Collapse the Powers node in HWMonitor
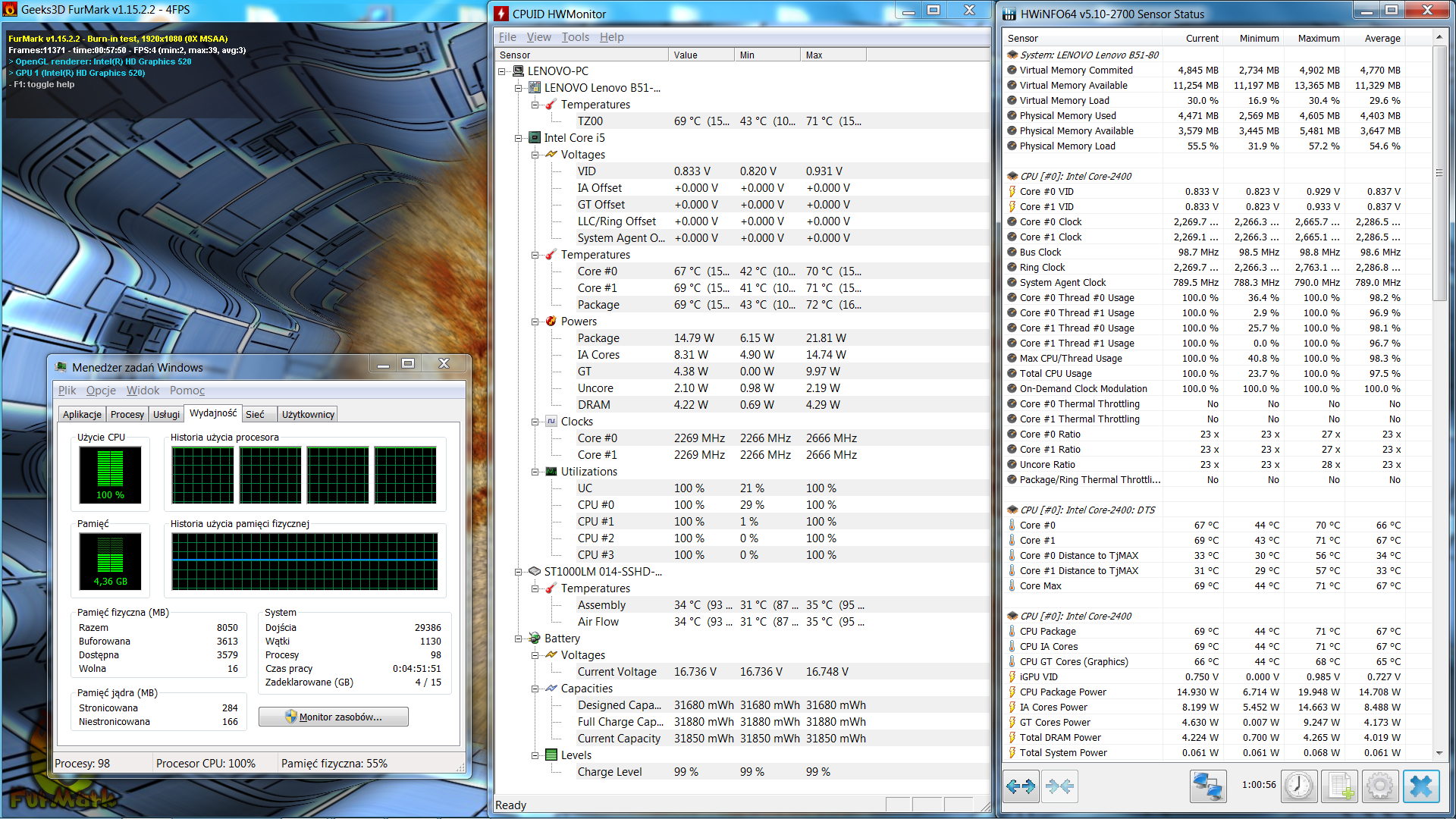Image resolution: width=1456 pixels, height=819 pixels. 535,322
